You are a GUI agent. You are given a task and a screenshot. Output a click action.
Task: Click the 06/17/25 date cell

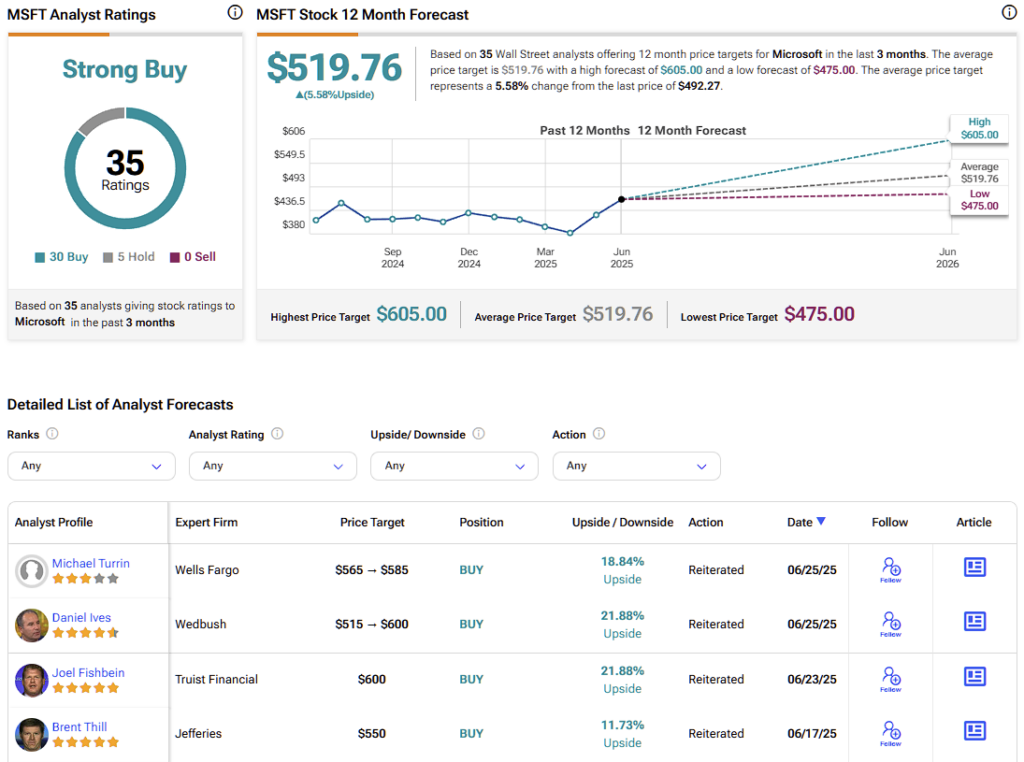pos(812,734)
